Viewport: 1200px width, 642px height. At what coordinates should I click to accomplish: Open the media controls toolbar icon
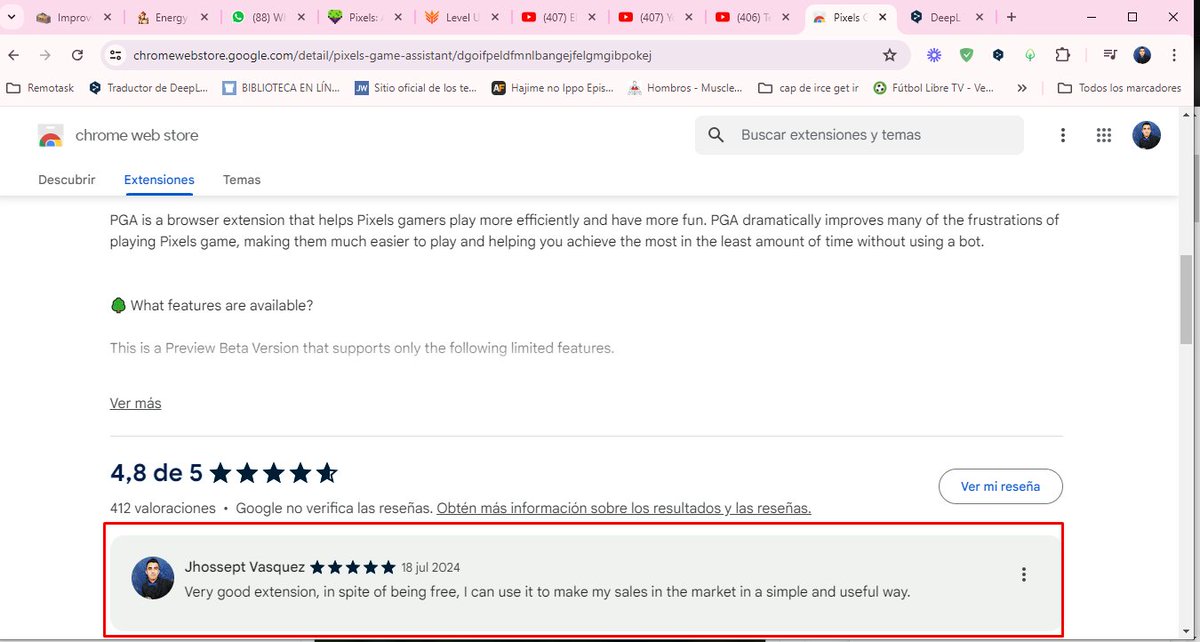click(x=1110, y=55)
